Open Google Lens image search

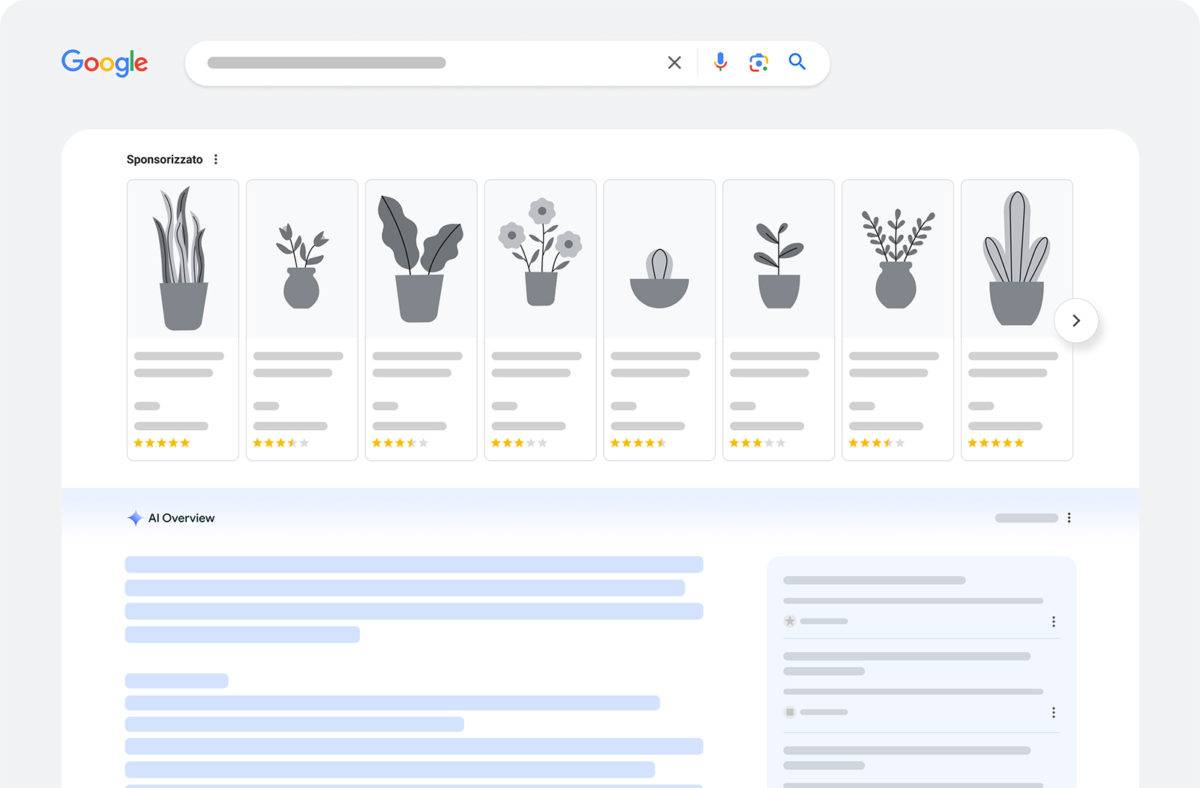pyautogui.click(x=759, y=63)
